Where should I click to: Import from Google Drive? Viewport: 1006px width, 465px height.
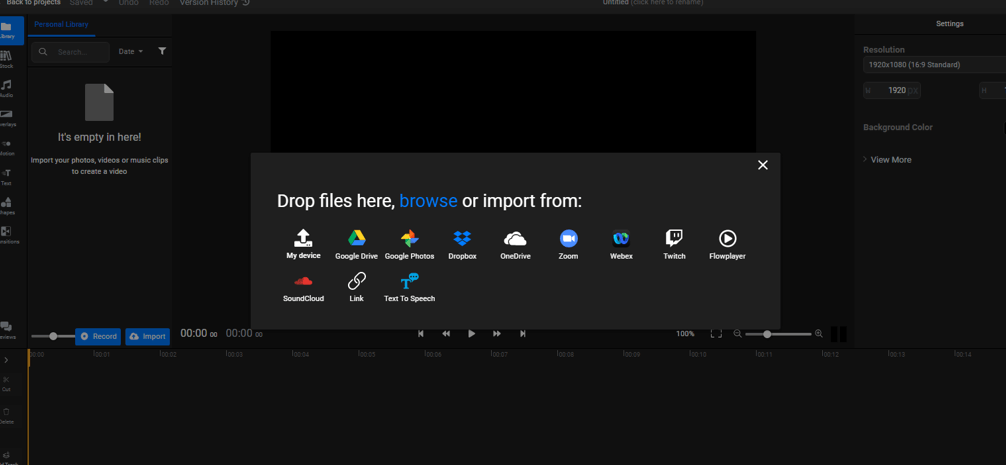point(356,244)
